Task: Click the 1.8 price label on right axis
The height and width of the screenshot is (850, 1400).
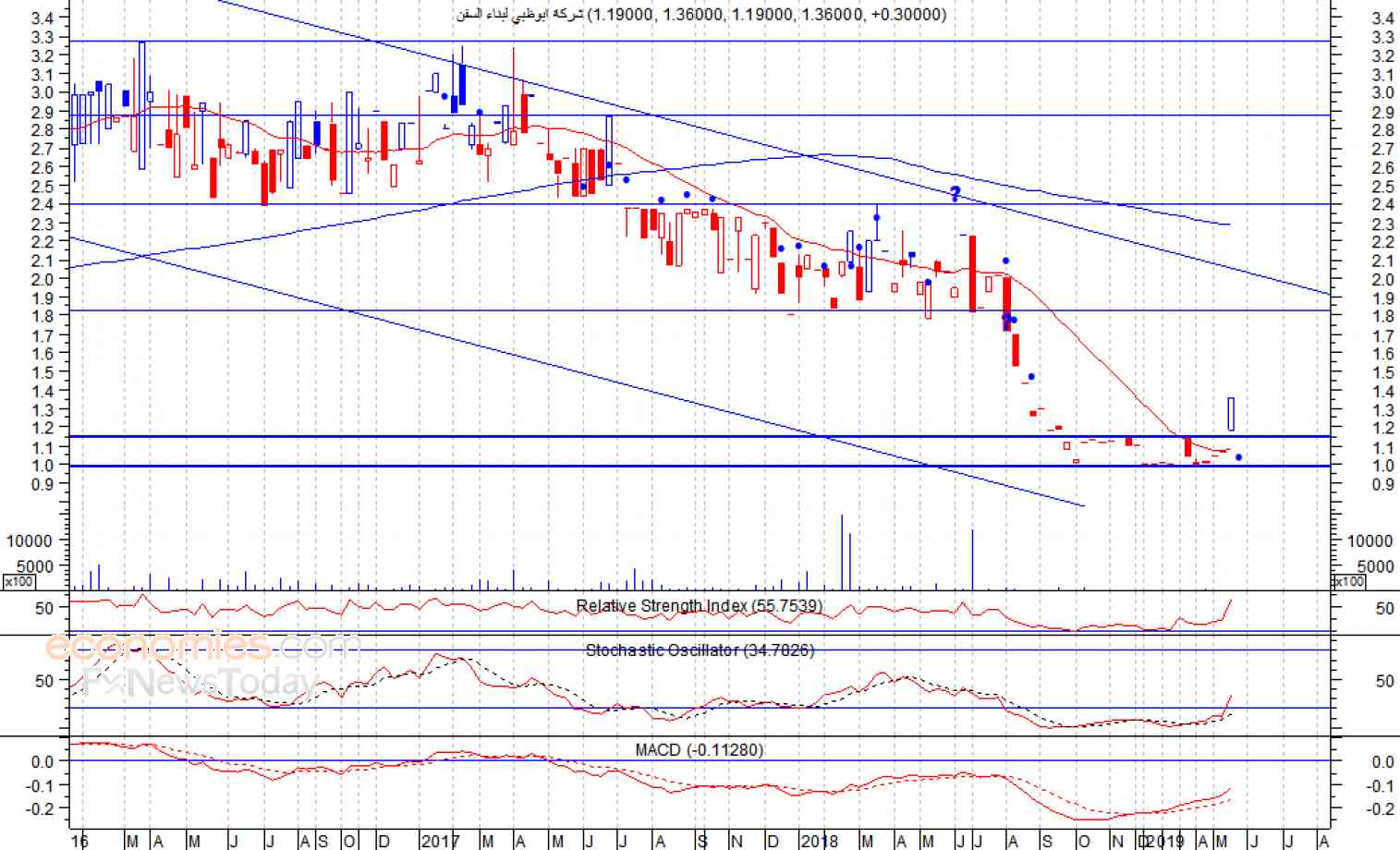Action: tap(1382, 316)
